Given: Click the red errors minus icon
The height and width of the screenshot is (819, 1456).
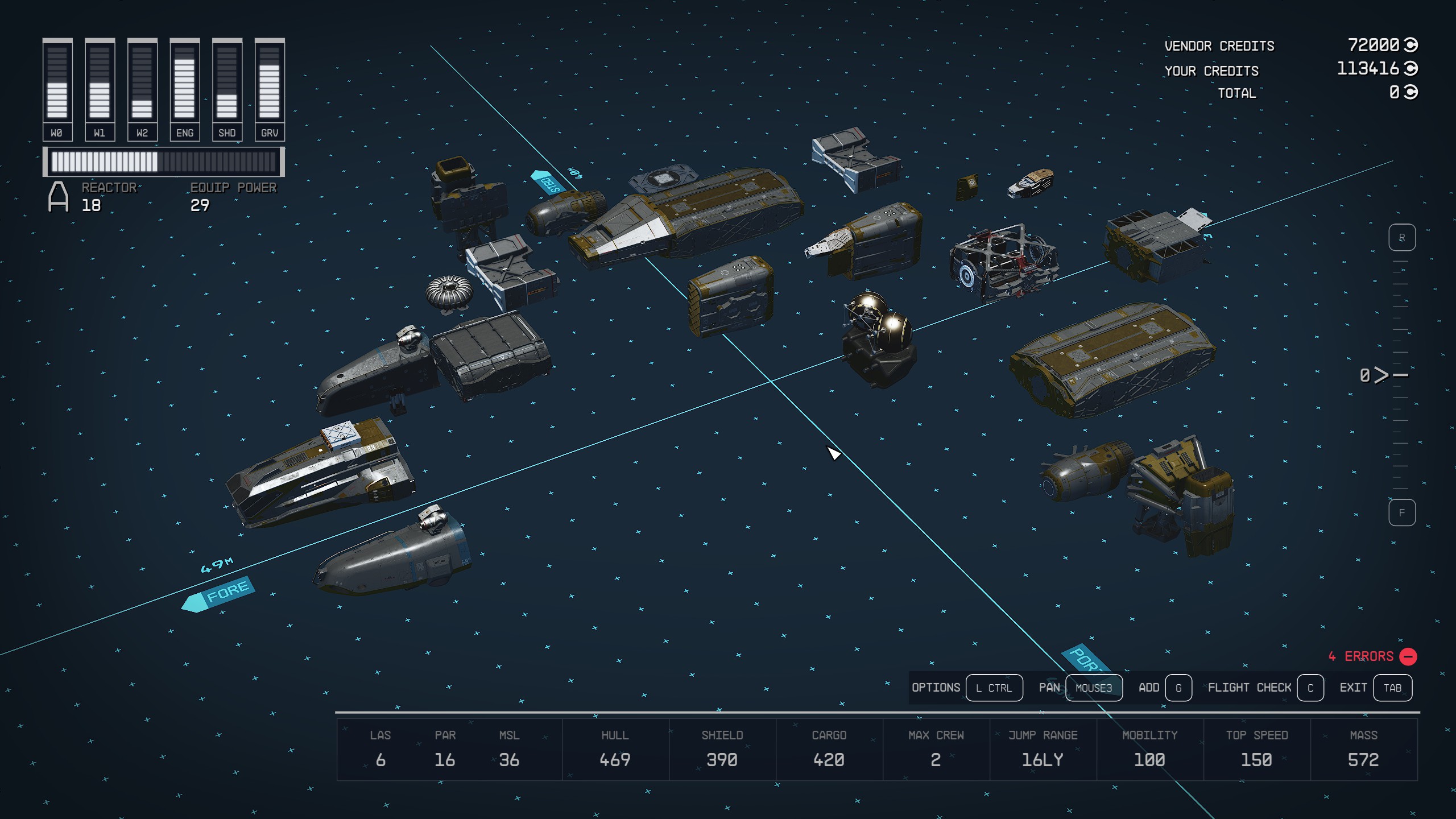Looking at the screenshot, I should 1408,656.
